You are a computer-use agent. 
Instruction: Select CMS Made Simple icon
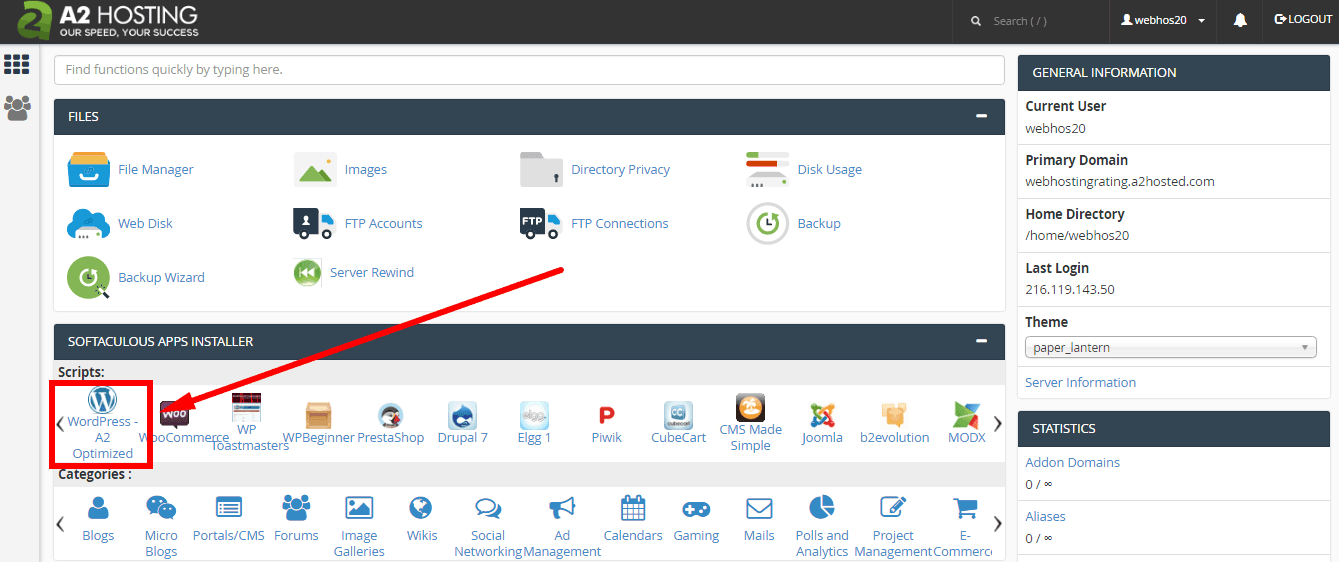[x=750, y=407]
